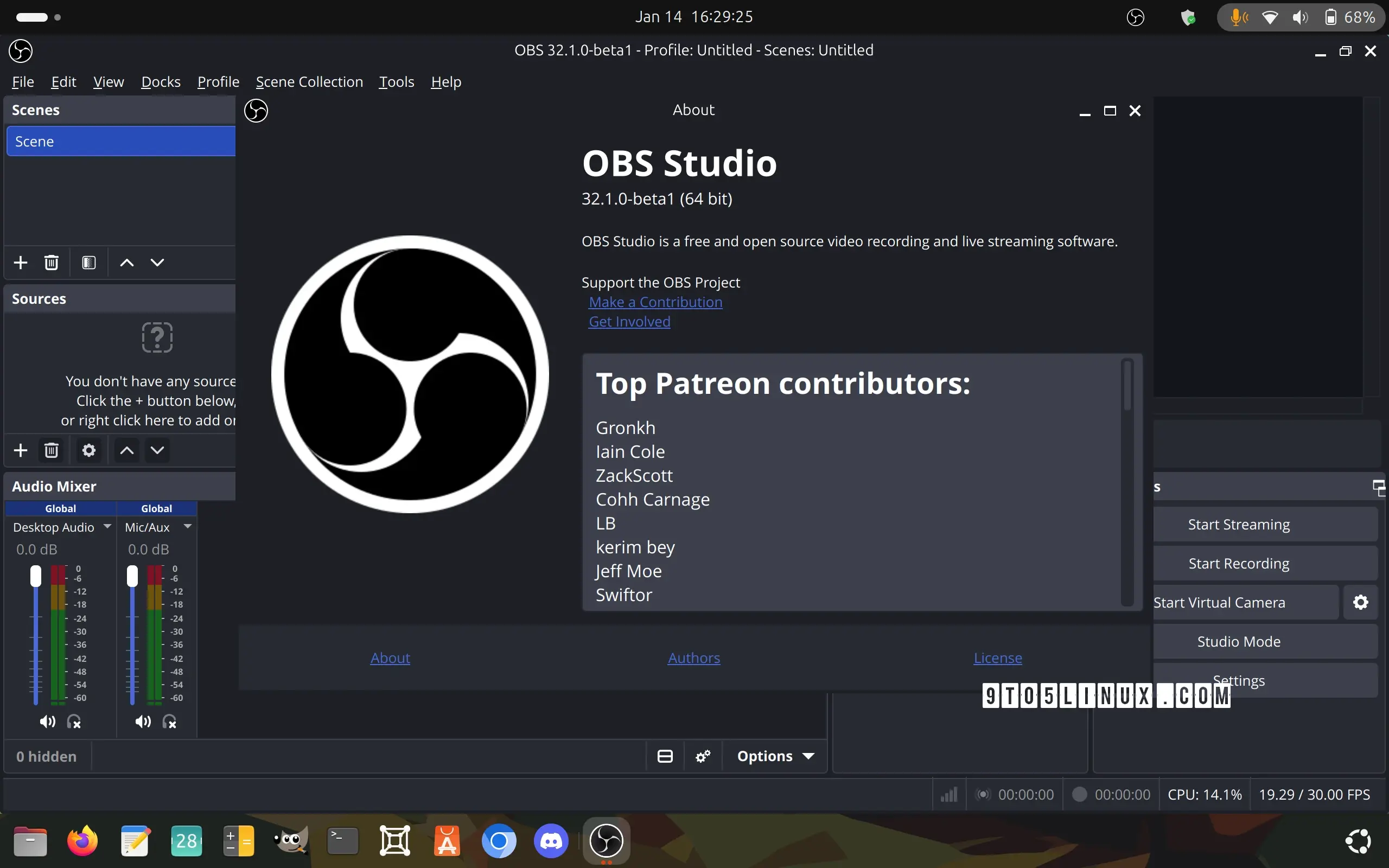Click the Start Recording button
The height and width of the screenshot is (868, 1389).
(x=1239, y=563)
